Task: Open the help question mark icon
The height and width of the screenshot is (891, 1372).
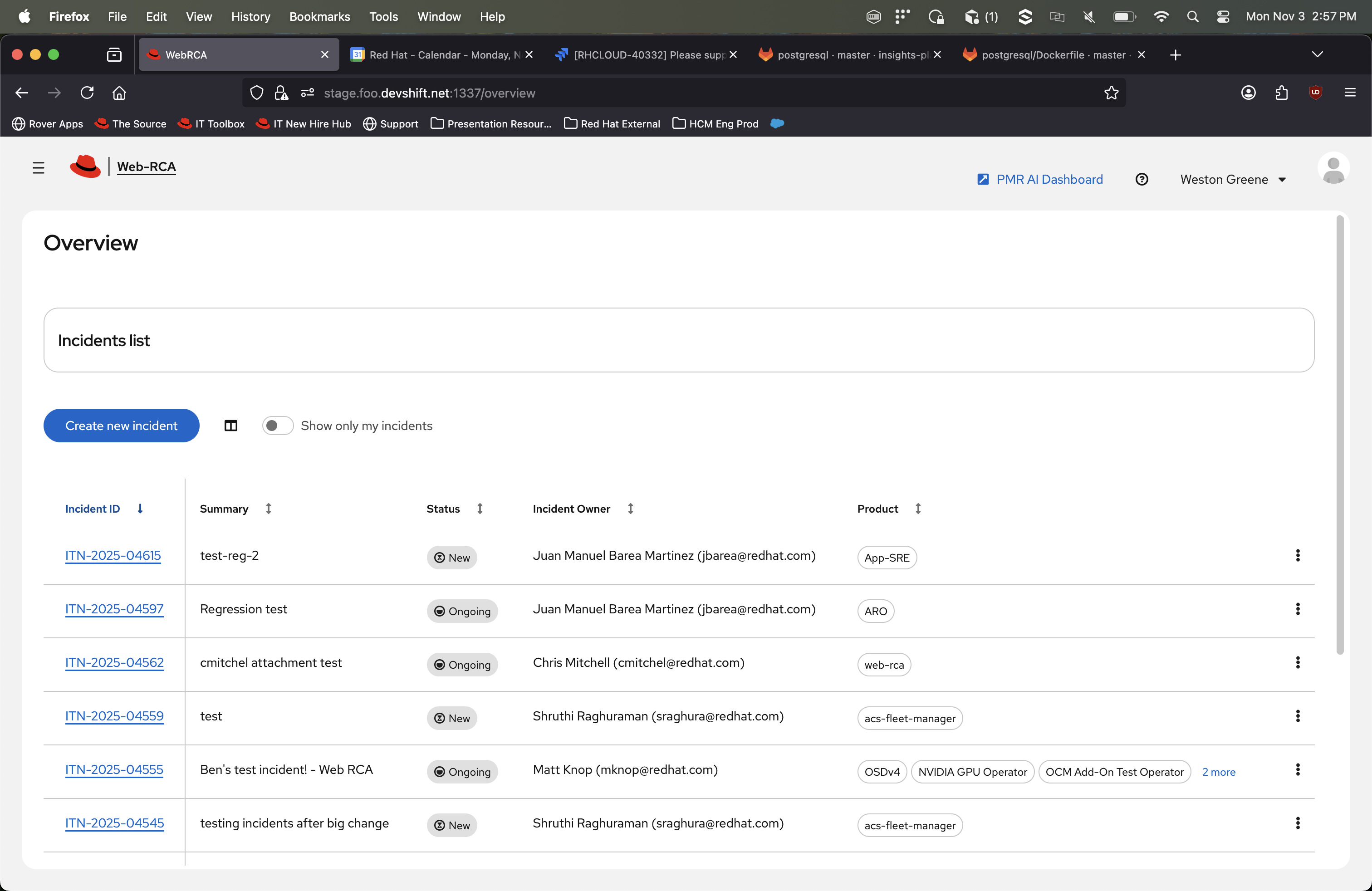Action: point(1142,179)
